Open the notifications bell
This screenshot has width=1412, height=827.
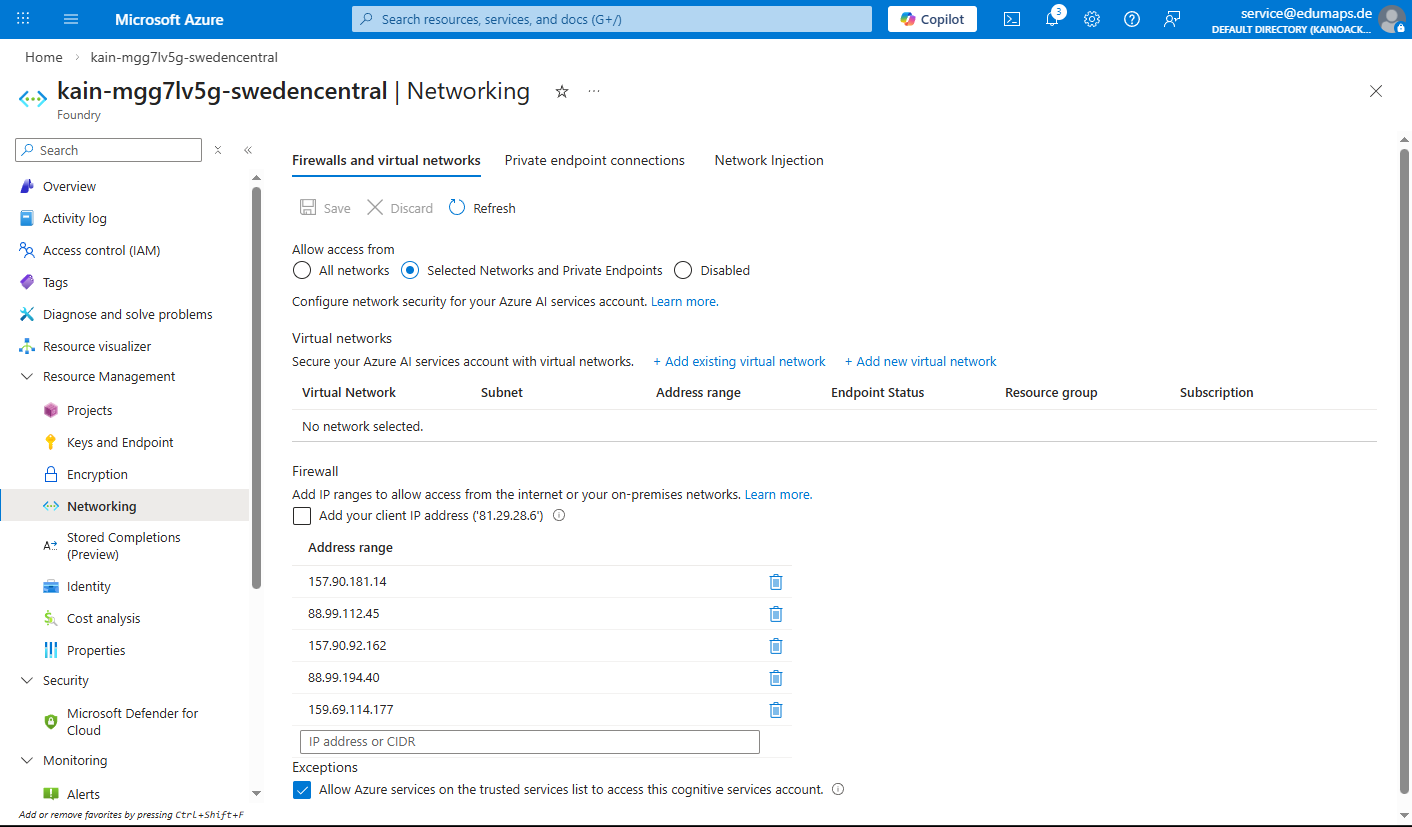[x=1052, y=19]
